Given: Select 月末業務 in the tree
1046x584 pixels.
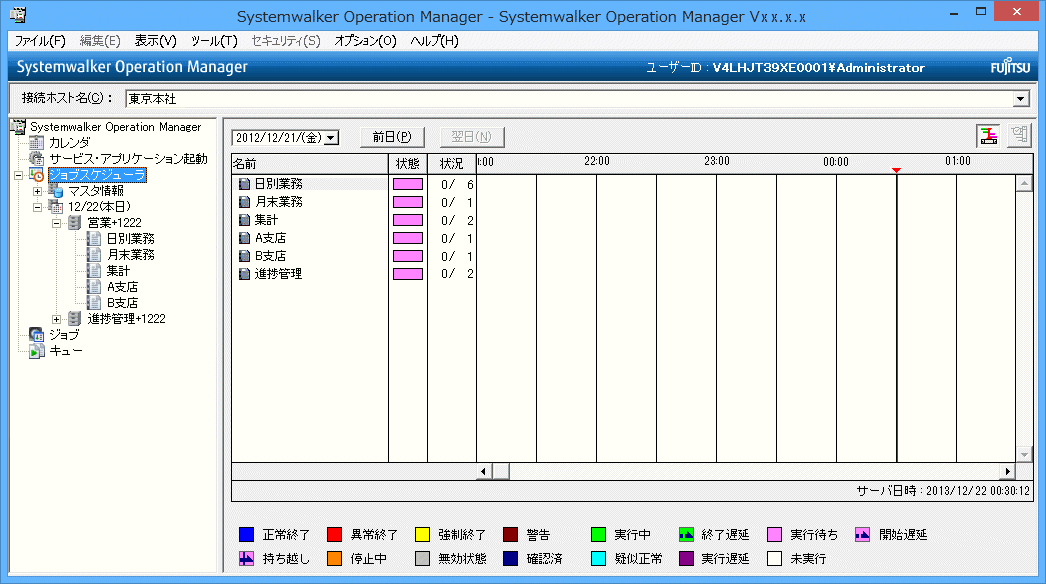Looking at the screenshot, I should pos(130,255).
